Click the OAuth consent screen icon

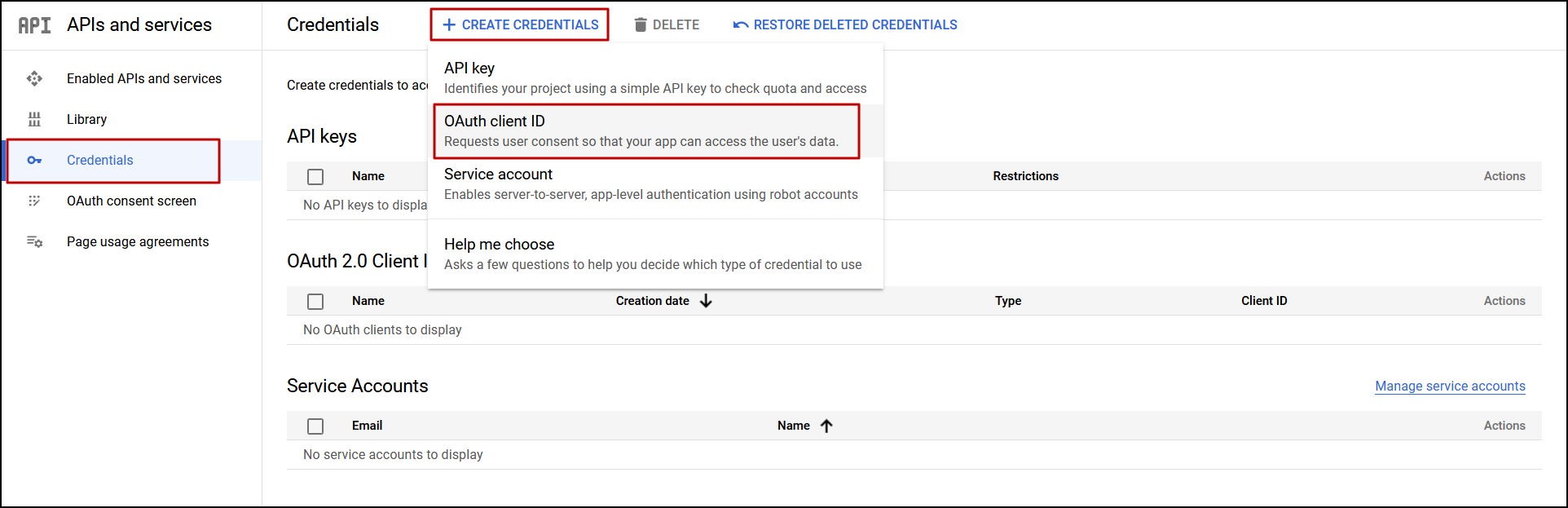click(x=34, y=201)
